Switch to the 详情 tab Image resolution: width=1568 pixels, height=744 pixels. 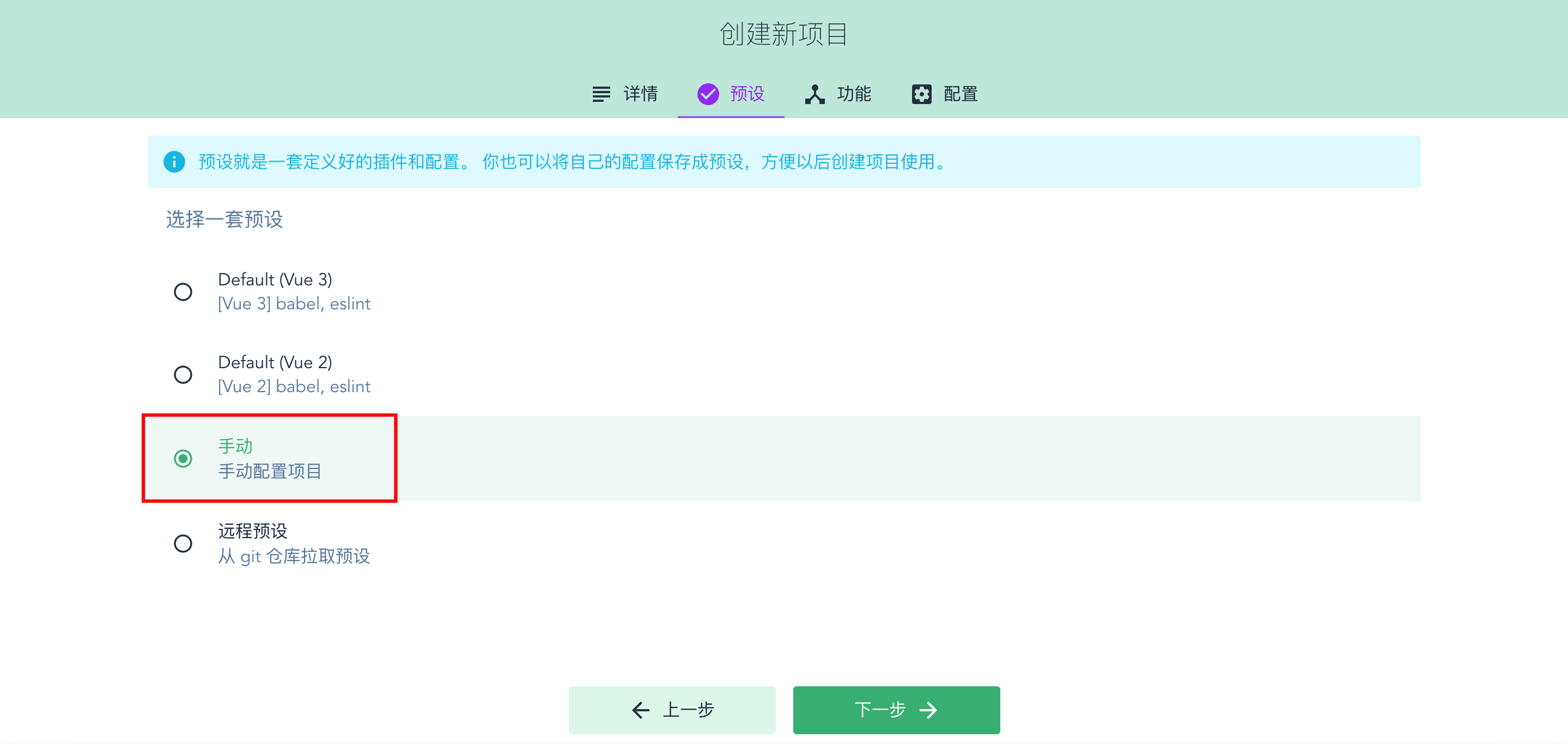coord(640,94)
